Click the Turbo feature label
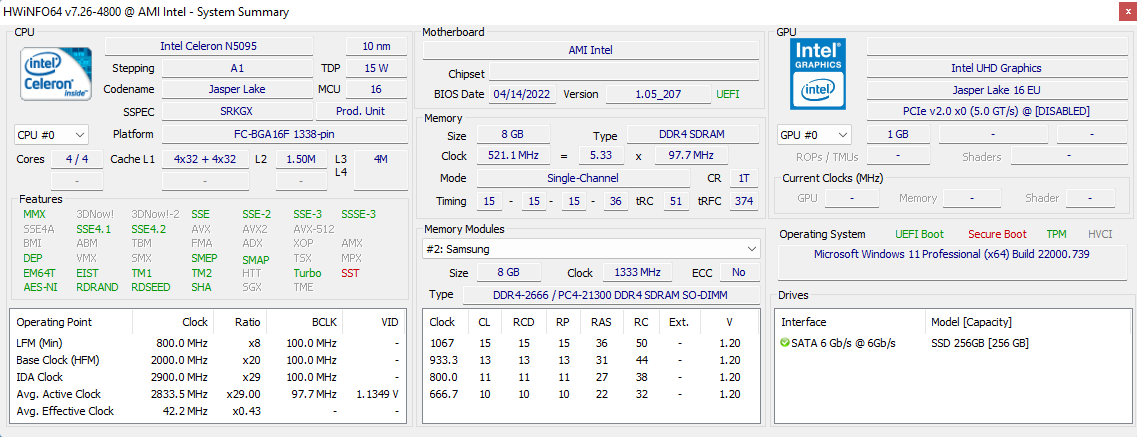 point(307,273)
